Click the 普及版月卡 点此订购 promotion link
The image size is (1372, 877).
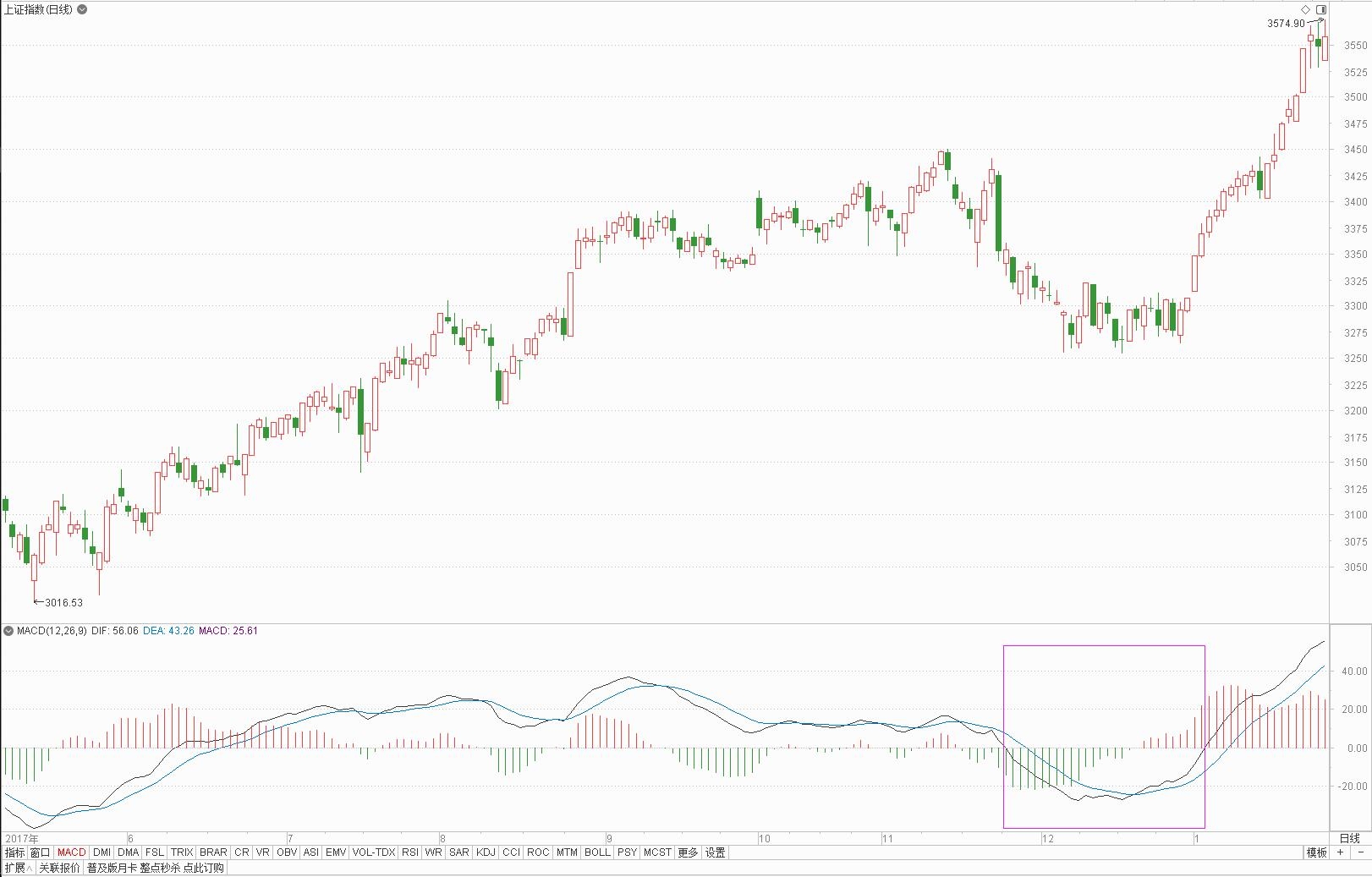coord(156,868)
